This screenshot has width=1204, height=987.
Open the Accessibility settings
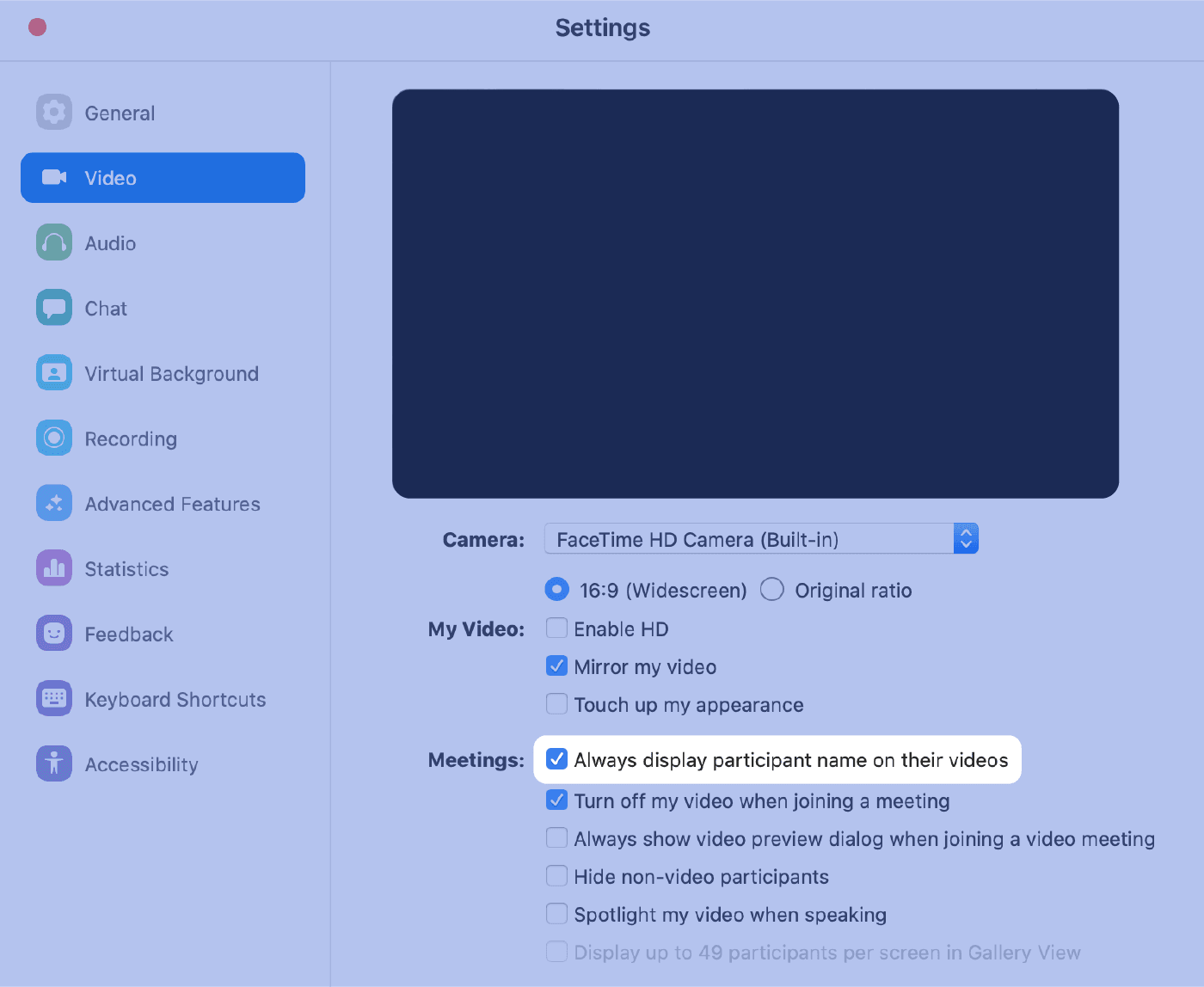point(141,763)
